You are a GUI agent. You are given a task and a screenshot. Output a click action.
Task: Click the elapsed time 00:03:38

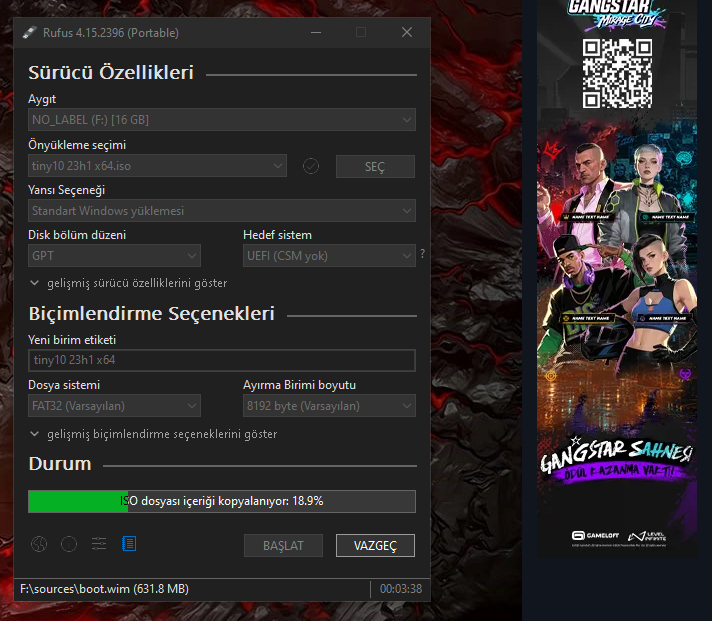[401, 589]
